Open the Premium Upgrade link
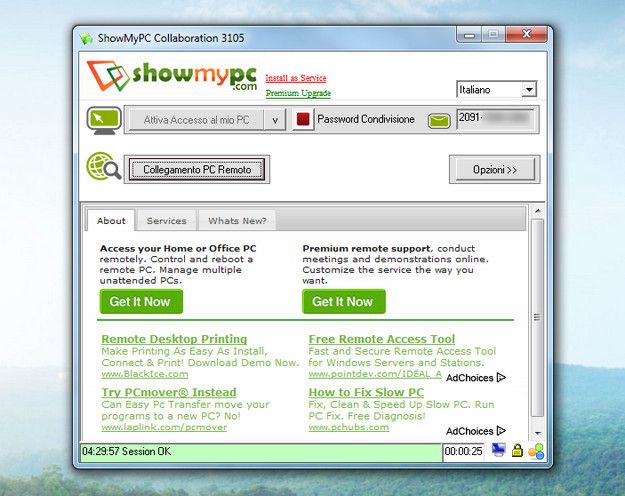The height and width of the screenshot is (496, 625). pos(298,93)
